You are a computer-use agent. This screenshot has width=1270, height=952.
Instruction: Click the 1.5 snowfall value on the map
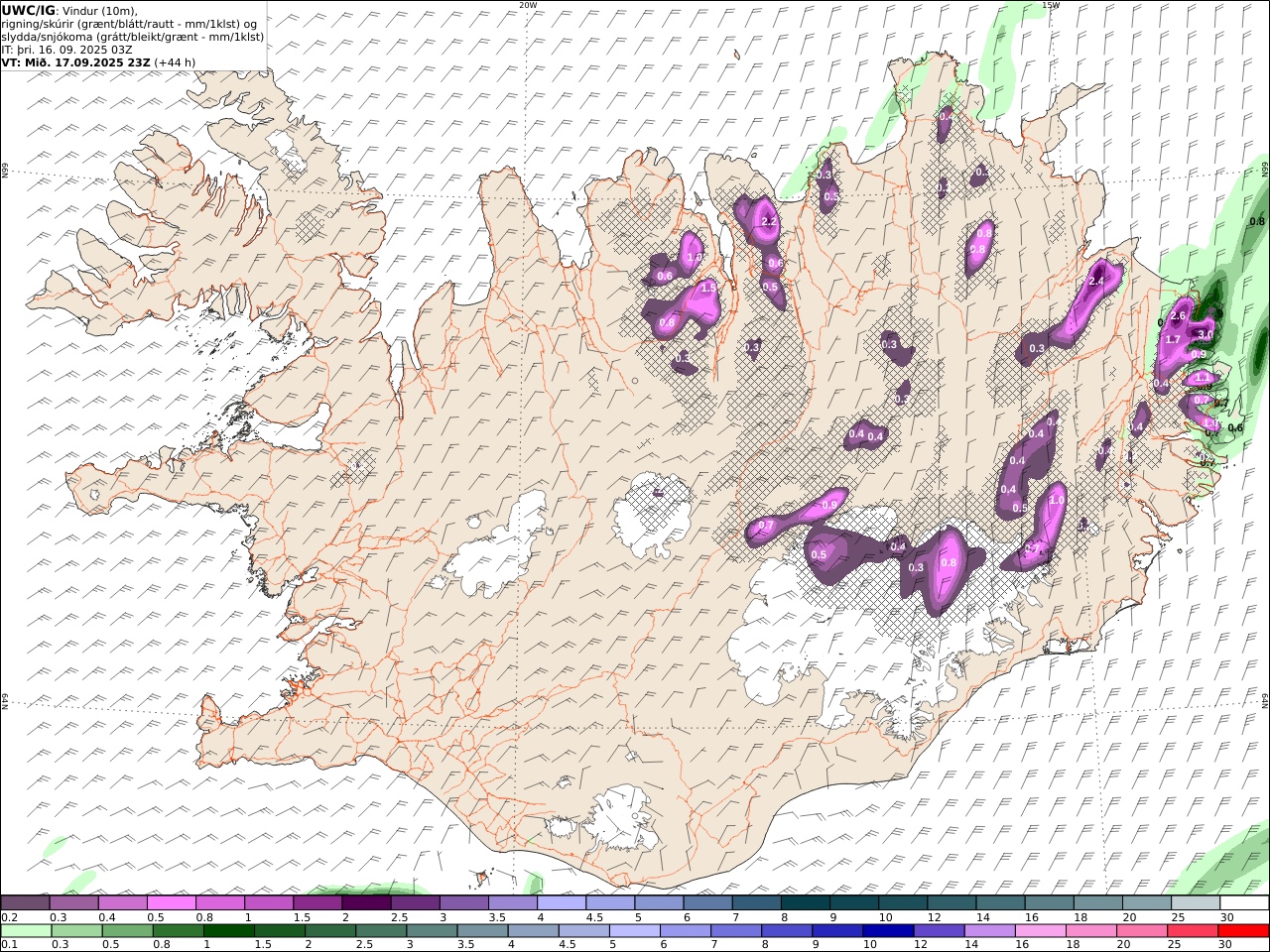tap(708, 288)
